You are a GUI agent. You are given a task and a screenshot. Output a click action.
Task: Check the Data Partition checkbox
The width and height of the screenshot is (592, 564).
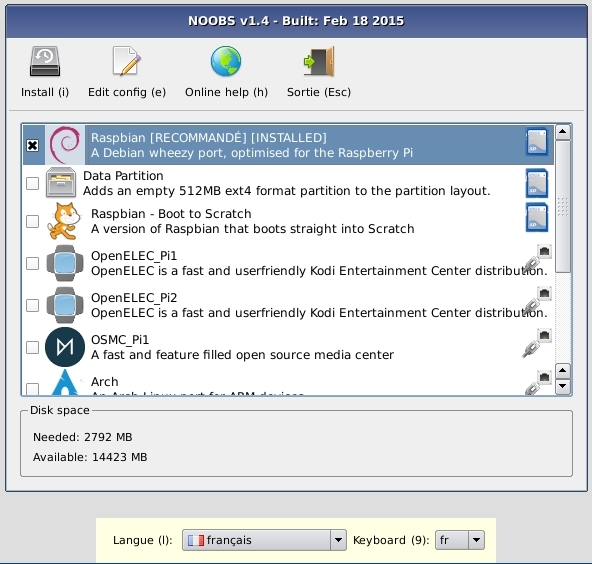[32, 183]
